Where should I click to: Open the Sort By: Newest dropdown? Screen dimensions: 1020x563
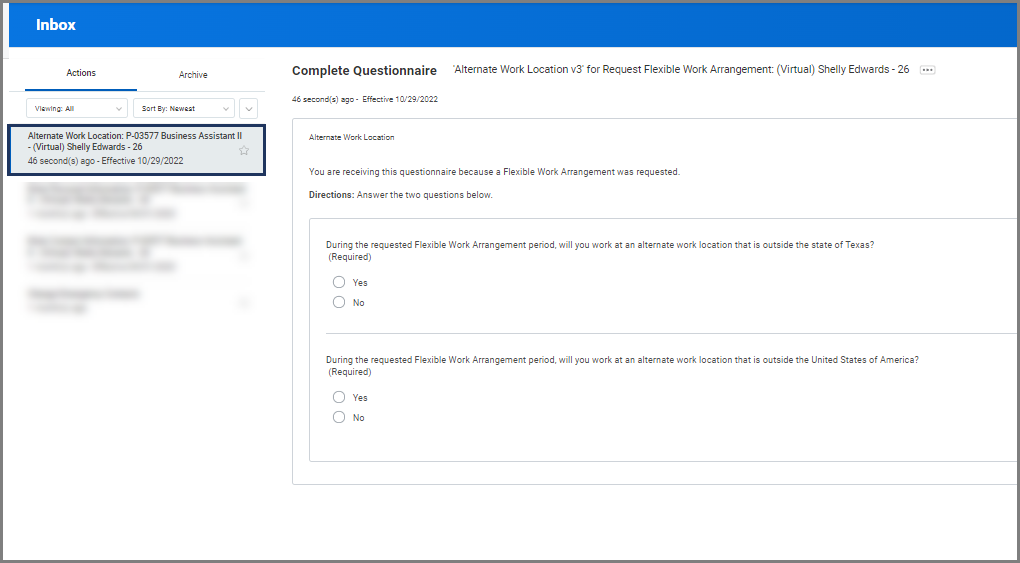(x=183, y=108)
